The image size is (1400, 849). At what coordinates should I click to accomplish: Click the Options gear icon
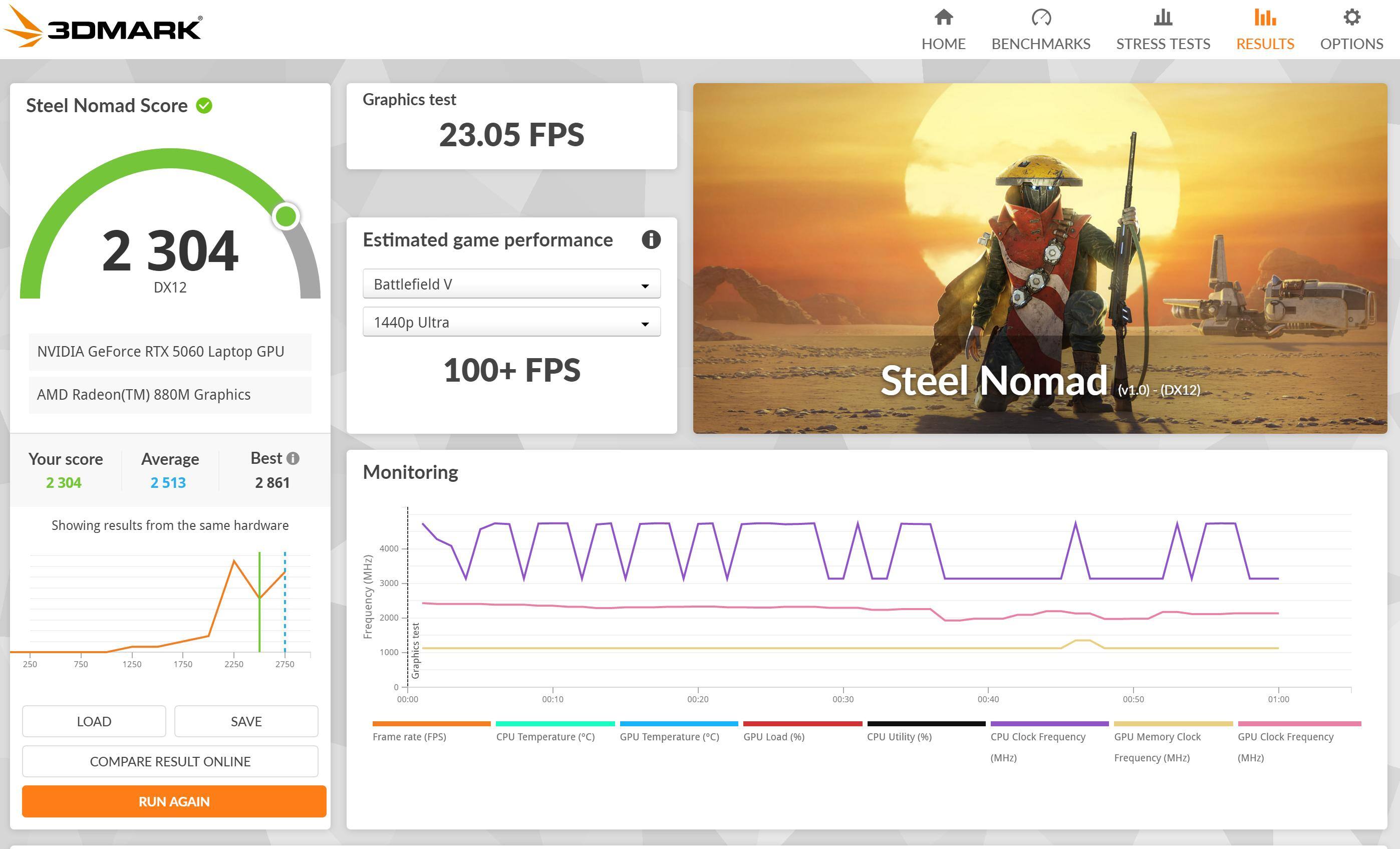point(1352,17)
